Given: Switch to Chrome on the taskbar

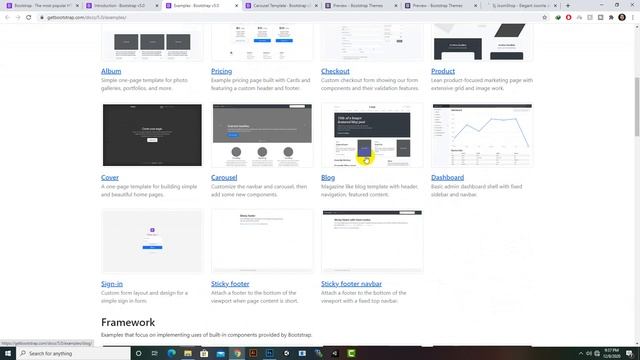Looking at the screenshot, I should coord(237,353).
